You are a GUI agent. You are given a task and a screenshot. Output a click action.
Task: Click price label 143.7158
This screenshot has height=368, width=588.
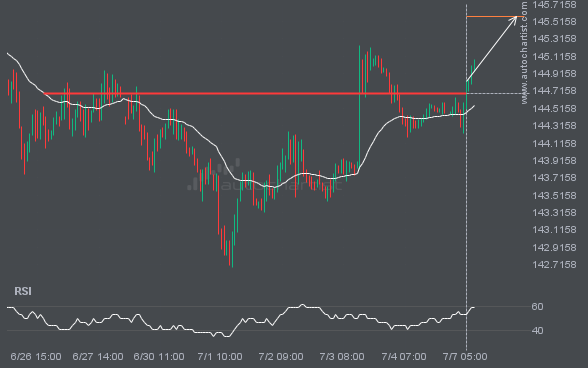[x=554, y=177]
